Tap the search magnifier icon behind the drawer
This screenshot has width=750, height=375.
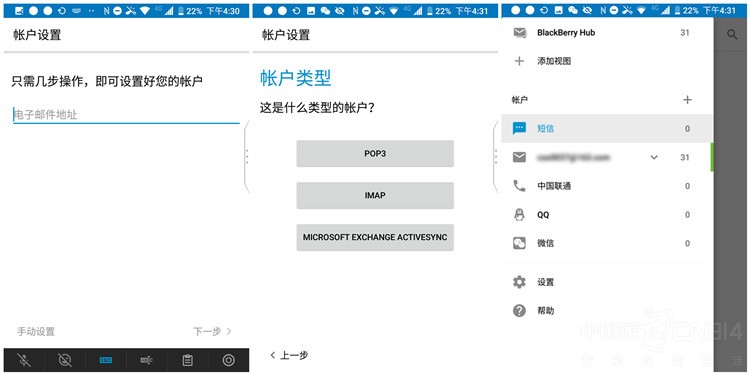pyautogui.click(x=732, y=34)
